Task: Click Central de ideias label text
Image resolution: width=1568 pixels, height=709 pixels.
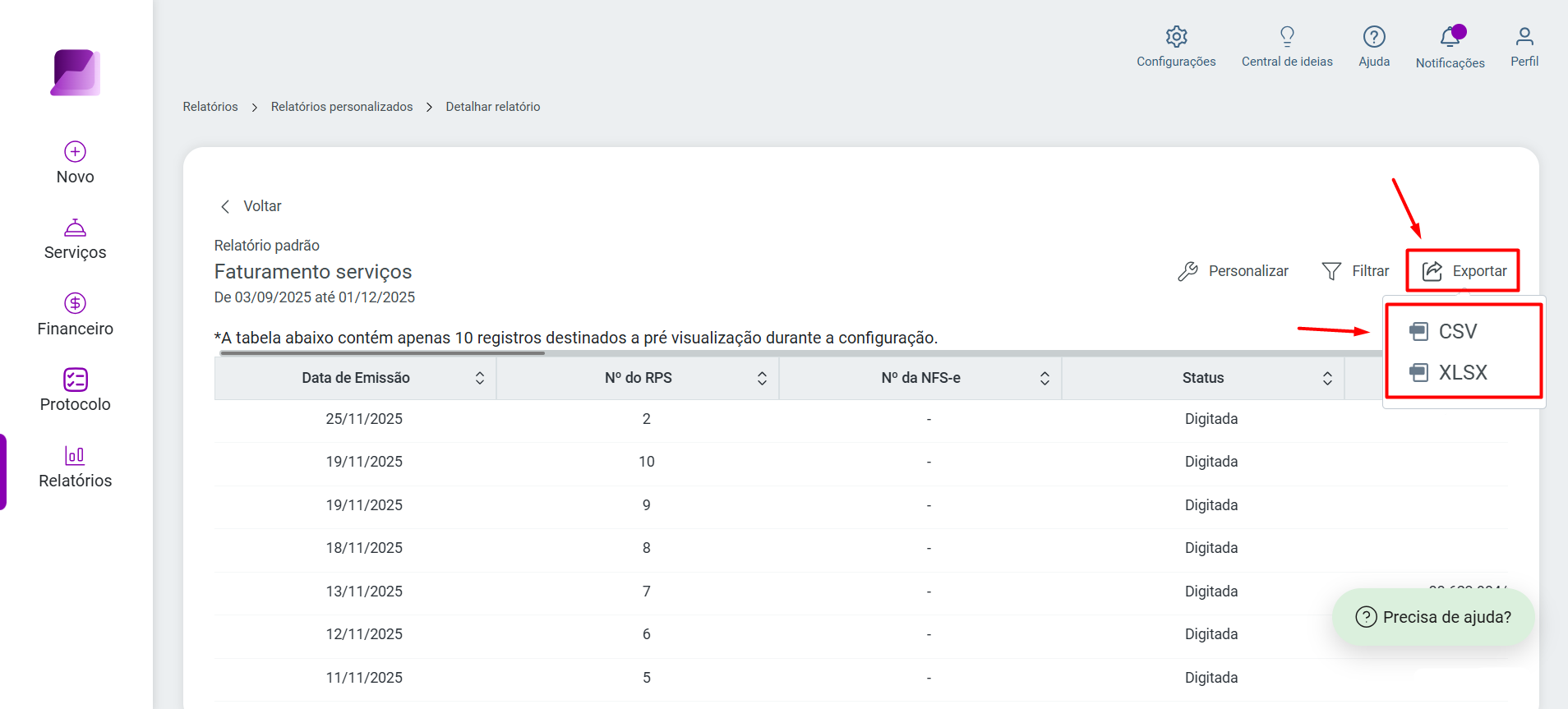Action: coord(1287,62)
